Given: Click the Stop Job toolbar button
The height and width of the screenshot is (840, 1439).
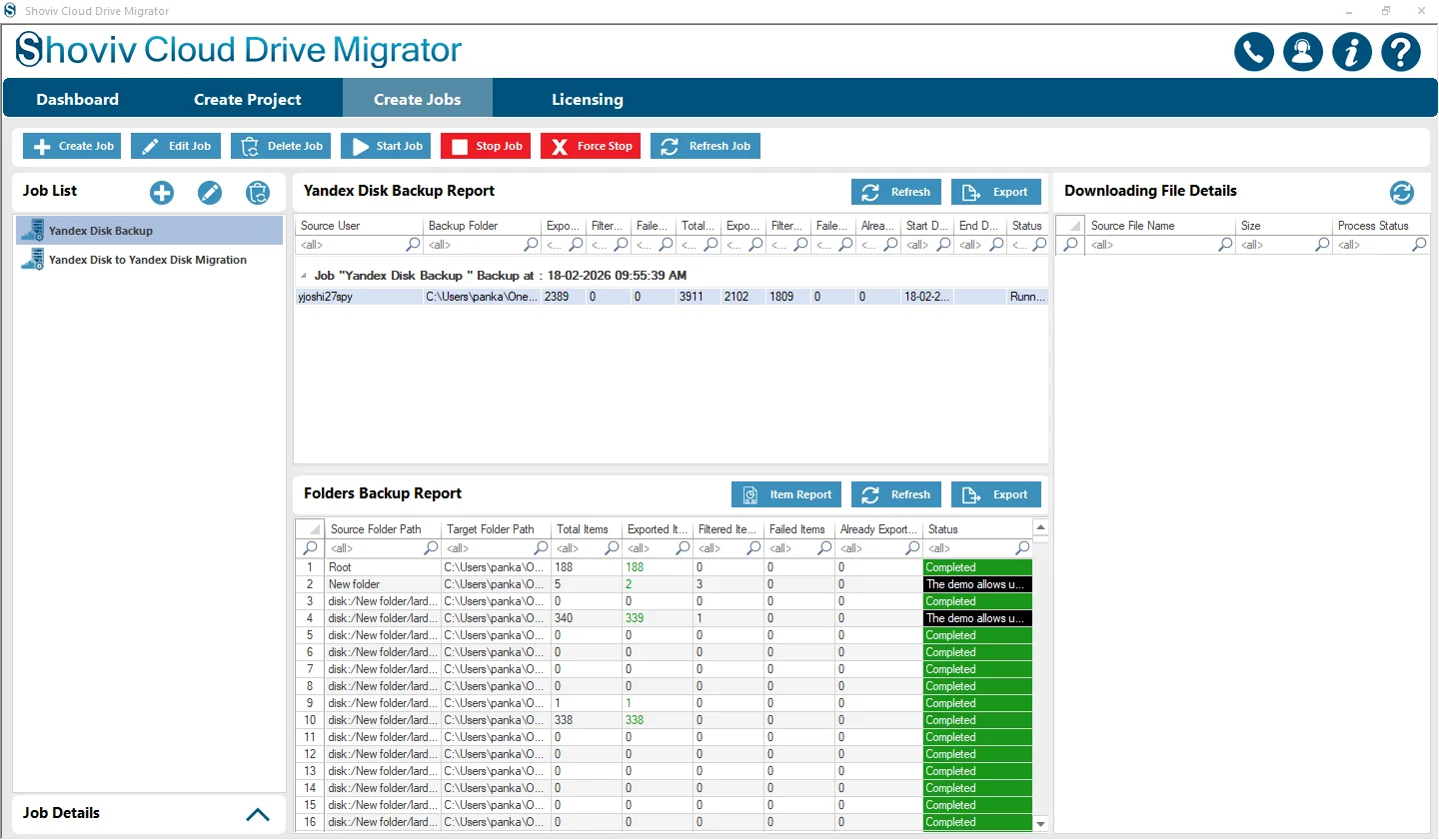Looking at the screenshot, I should [486, 147].
